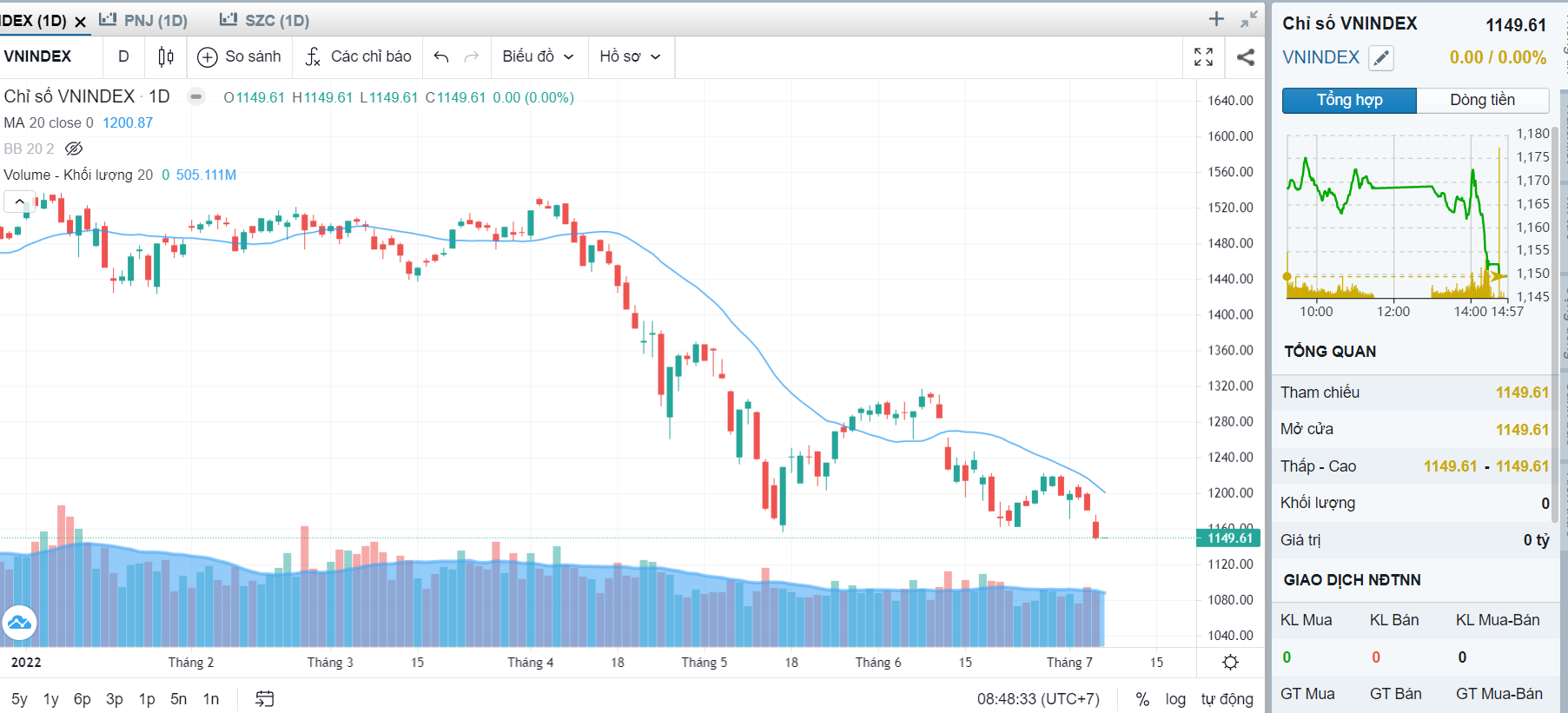Collapse the indicator legend with caret

pos(19,201)
